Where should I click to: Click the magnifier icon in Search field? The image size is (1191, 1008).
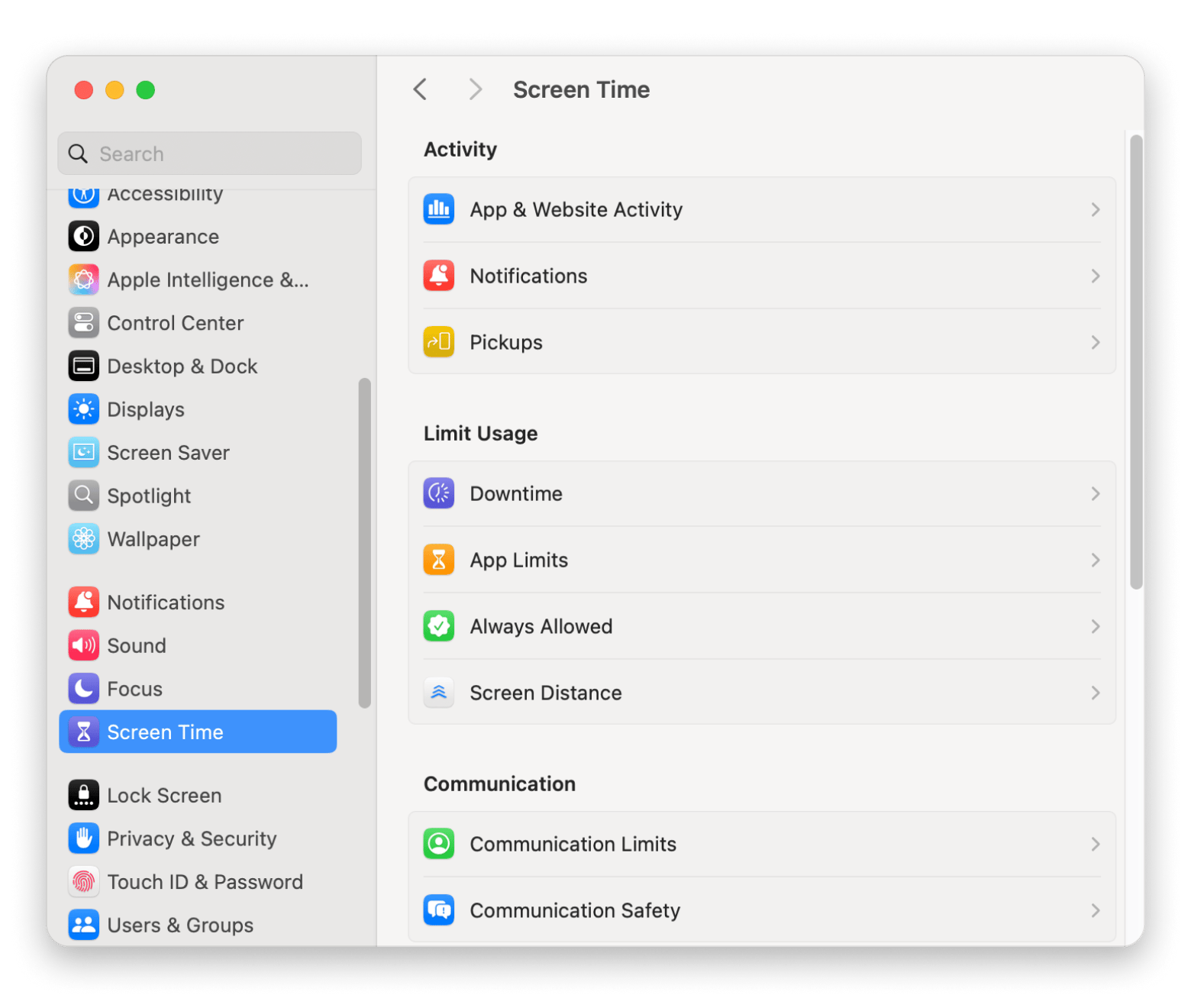(x=78, y=153)
